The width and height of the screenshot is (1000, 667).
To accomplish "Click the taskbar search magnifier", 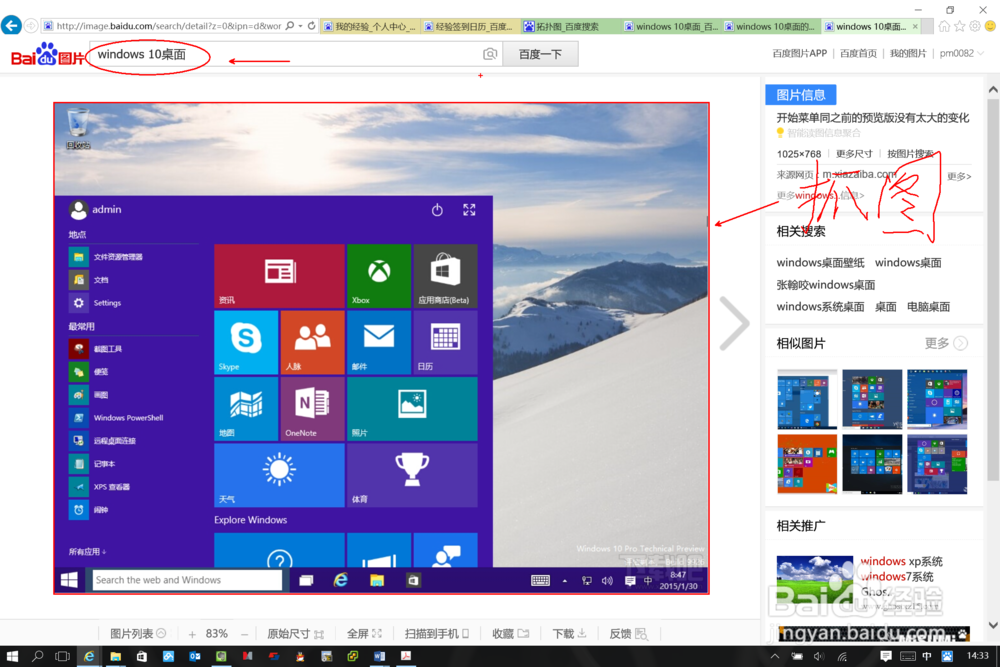I will (38, 656).
